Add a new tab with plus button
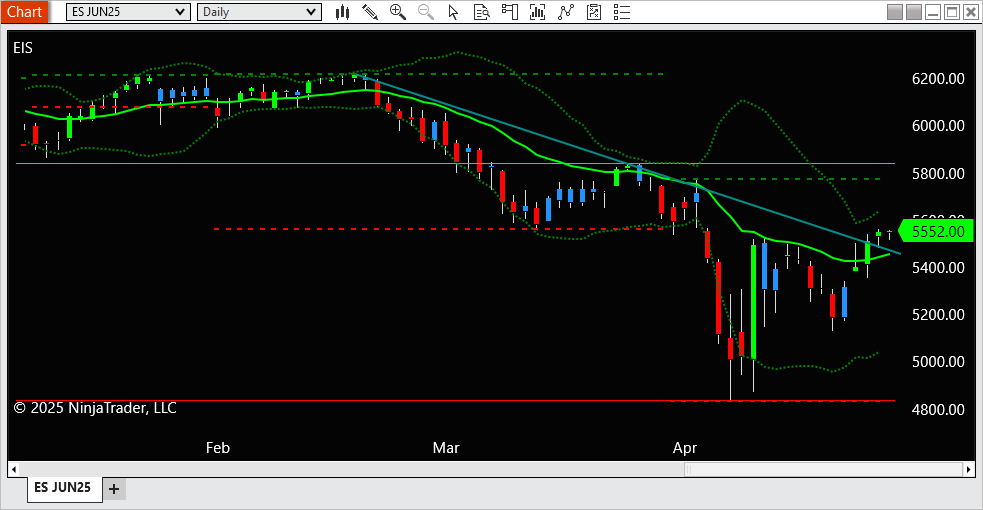 coord(114,489)
